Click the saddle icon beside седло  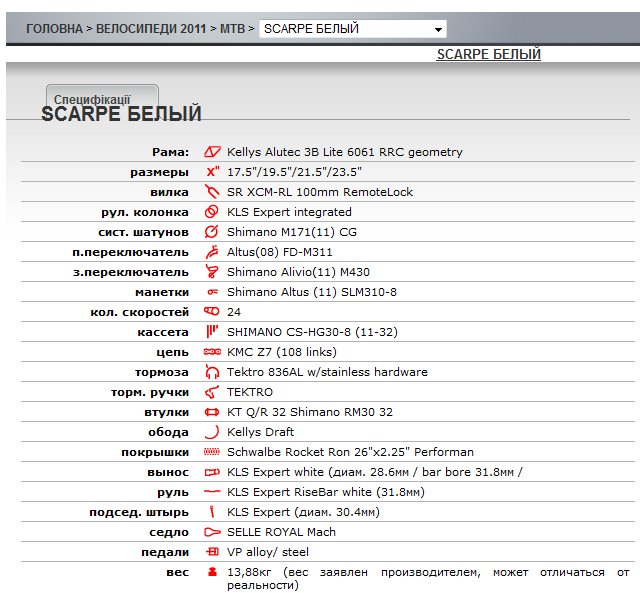coord(211,532)
